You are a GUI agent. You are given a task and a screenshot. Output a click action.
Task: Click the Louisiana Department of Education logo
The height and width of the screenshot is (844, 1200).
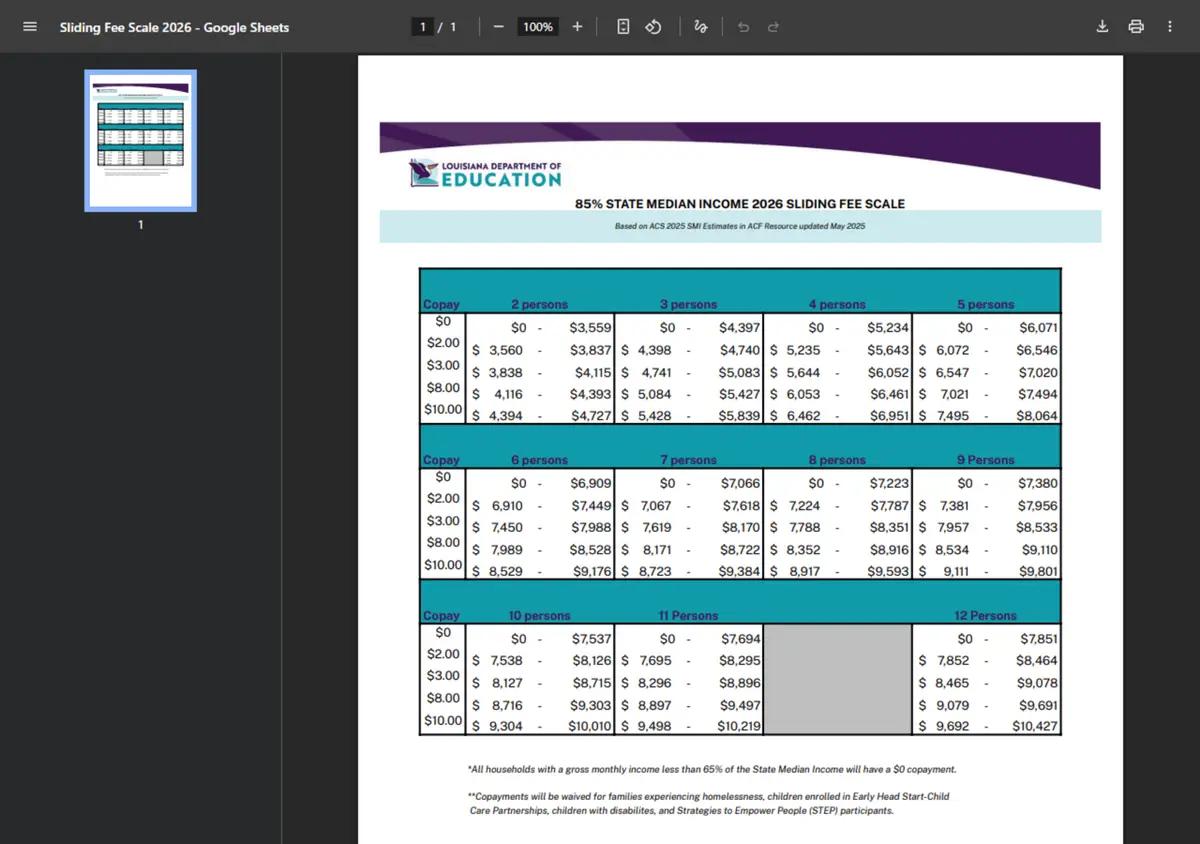pos(486,174)
